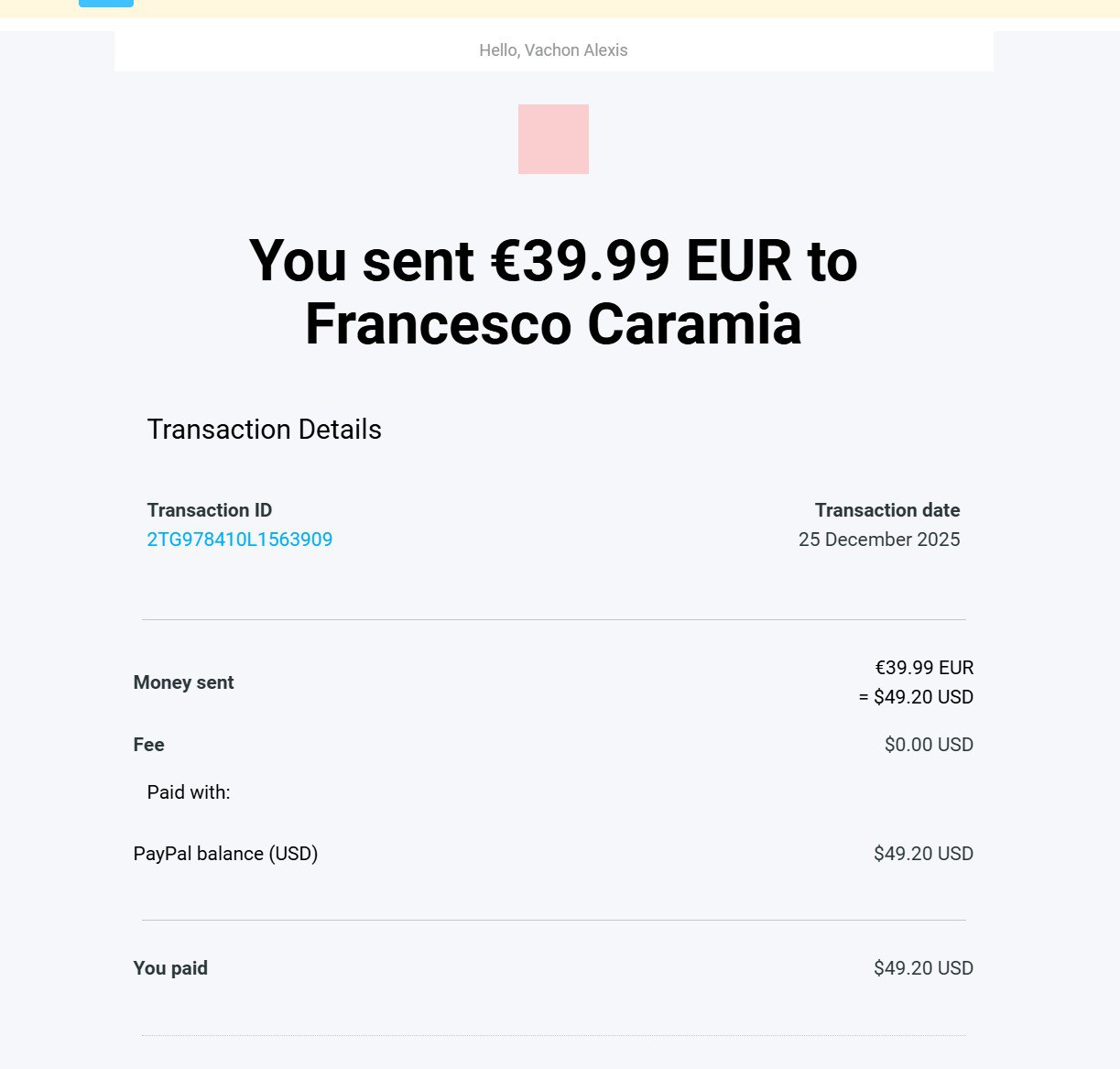This screenshot has width=1120, height=1069.
Task: Click the 'You paid' total label
Action: tap(170, 968)
